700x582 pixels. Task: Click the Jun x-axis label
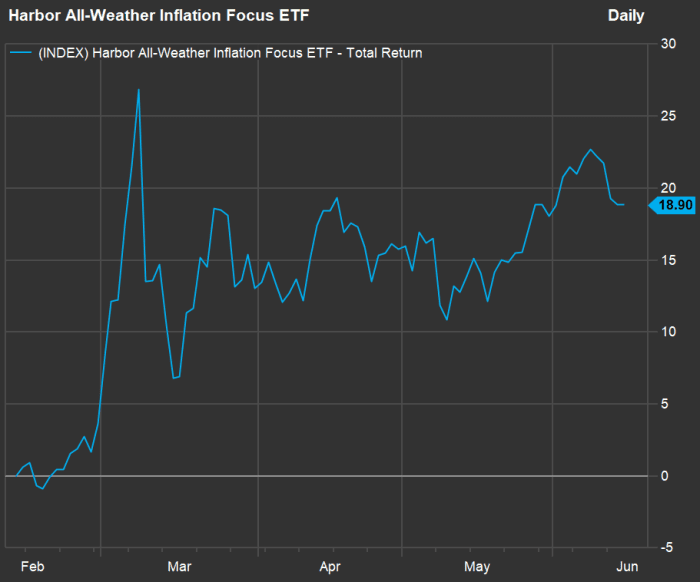(627, 567)
